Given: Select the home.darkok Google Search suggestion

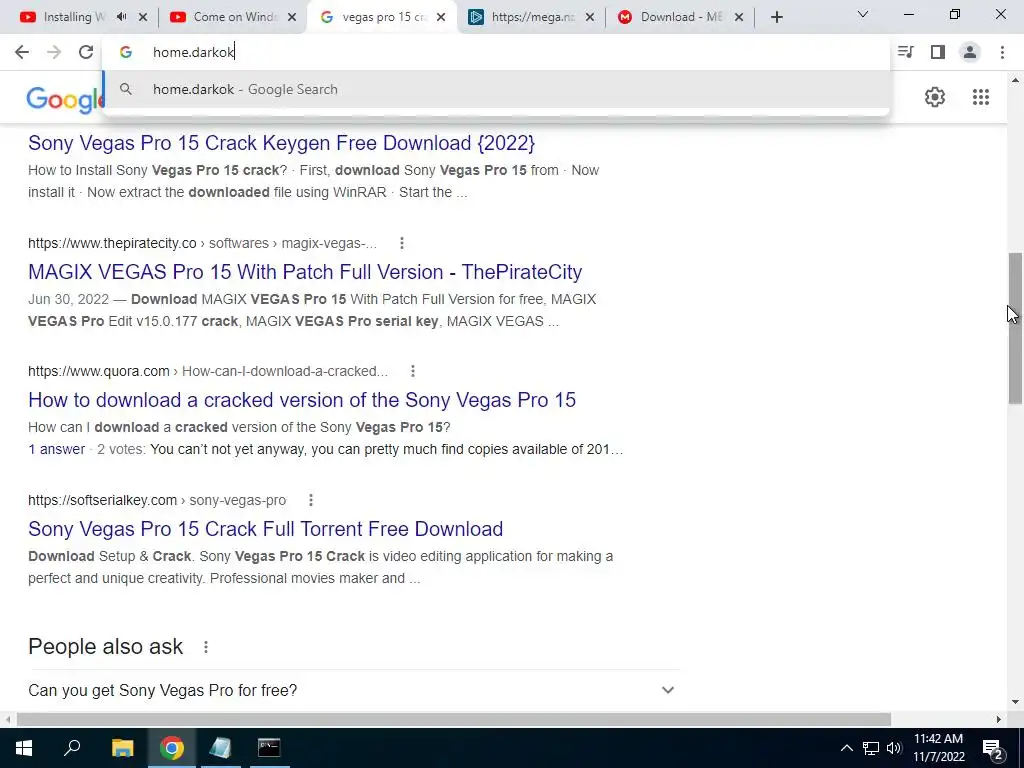Looking at the screenshot, I should coord(496,89).
